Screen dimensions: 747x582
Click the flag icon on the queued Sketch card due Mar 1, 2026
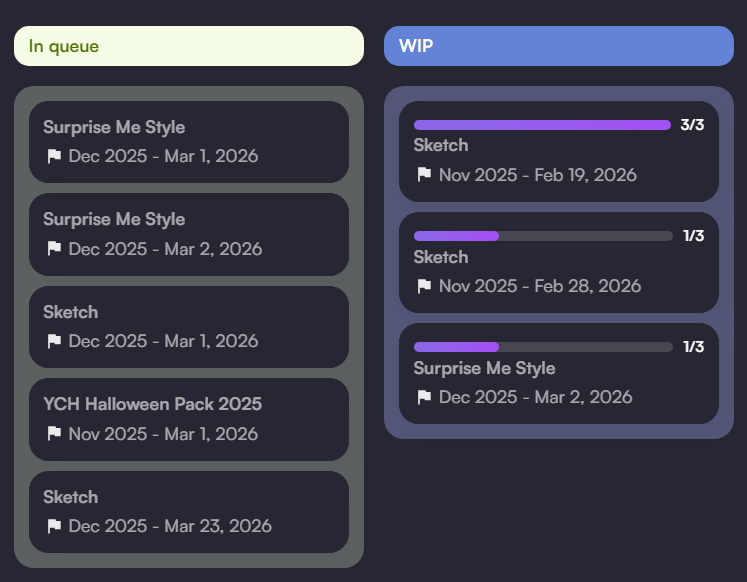(54, 341)
